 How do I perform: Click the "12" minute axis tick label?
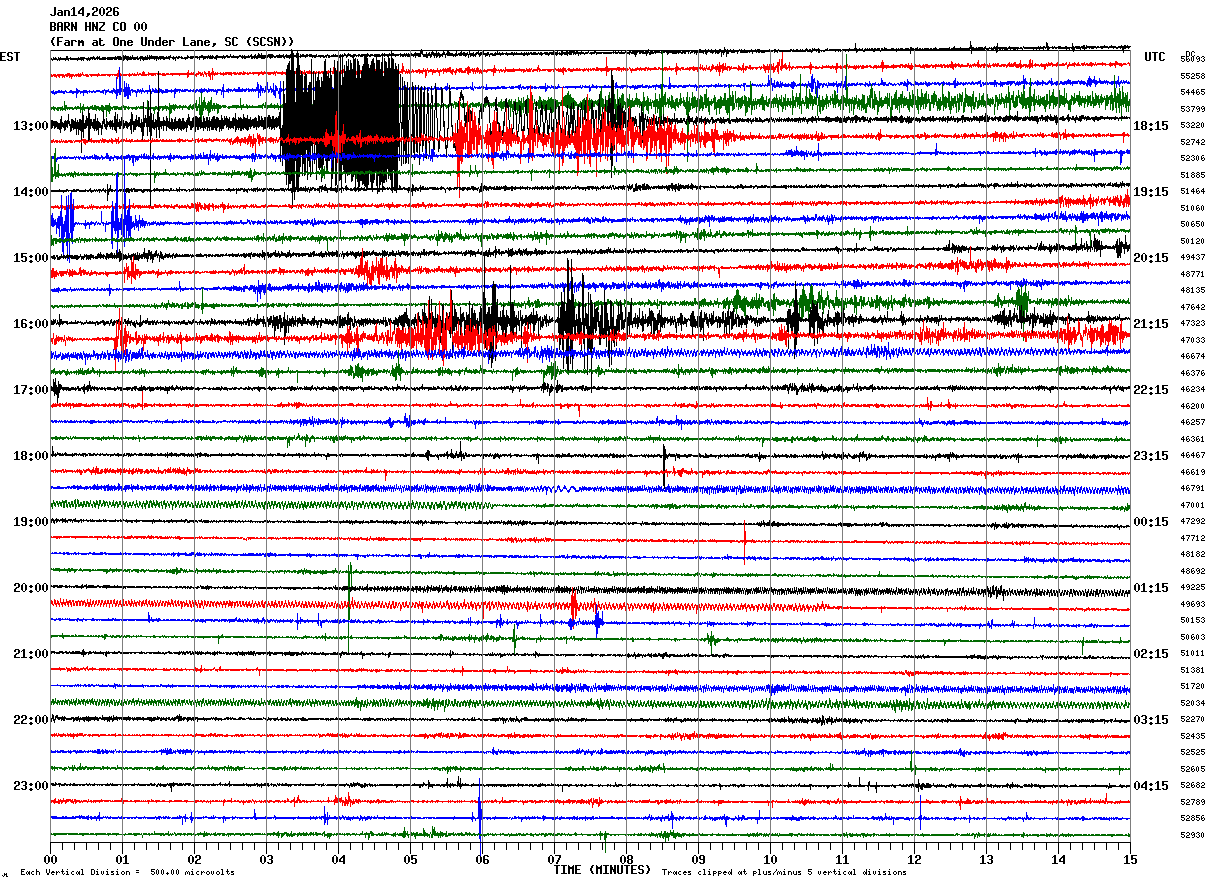point(914,859)
